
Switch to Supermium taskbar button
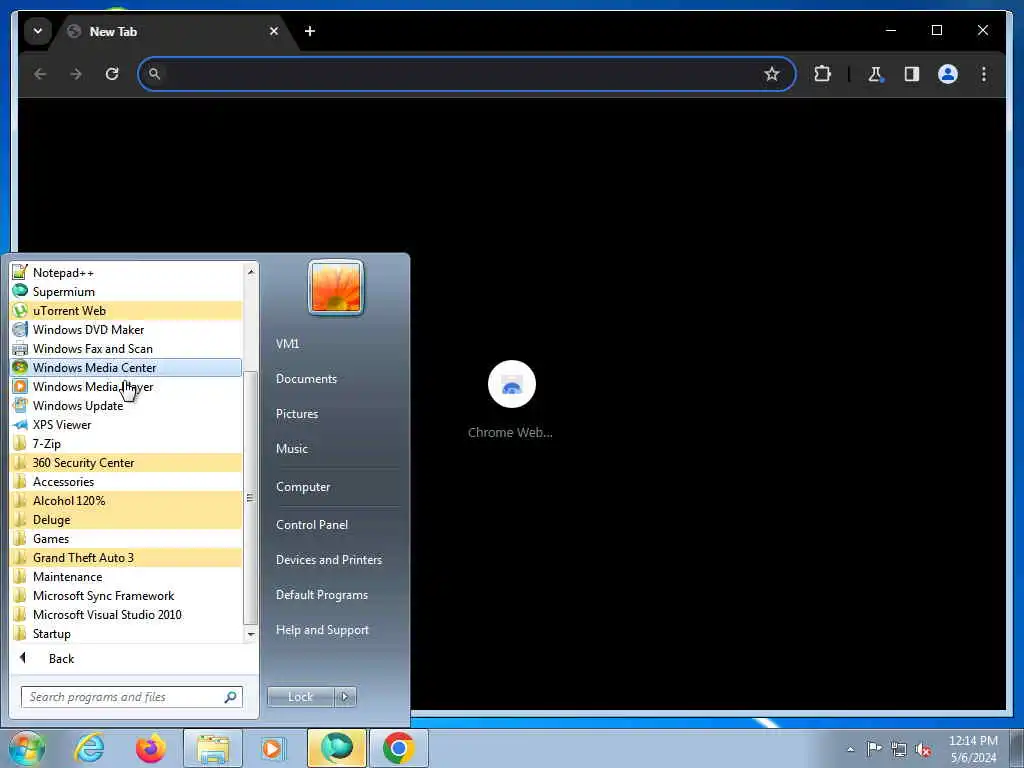(x=337, y=748)
